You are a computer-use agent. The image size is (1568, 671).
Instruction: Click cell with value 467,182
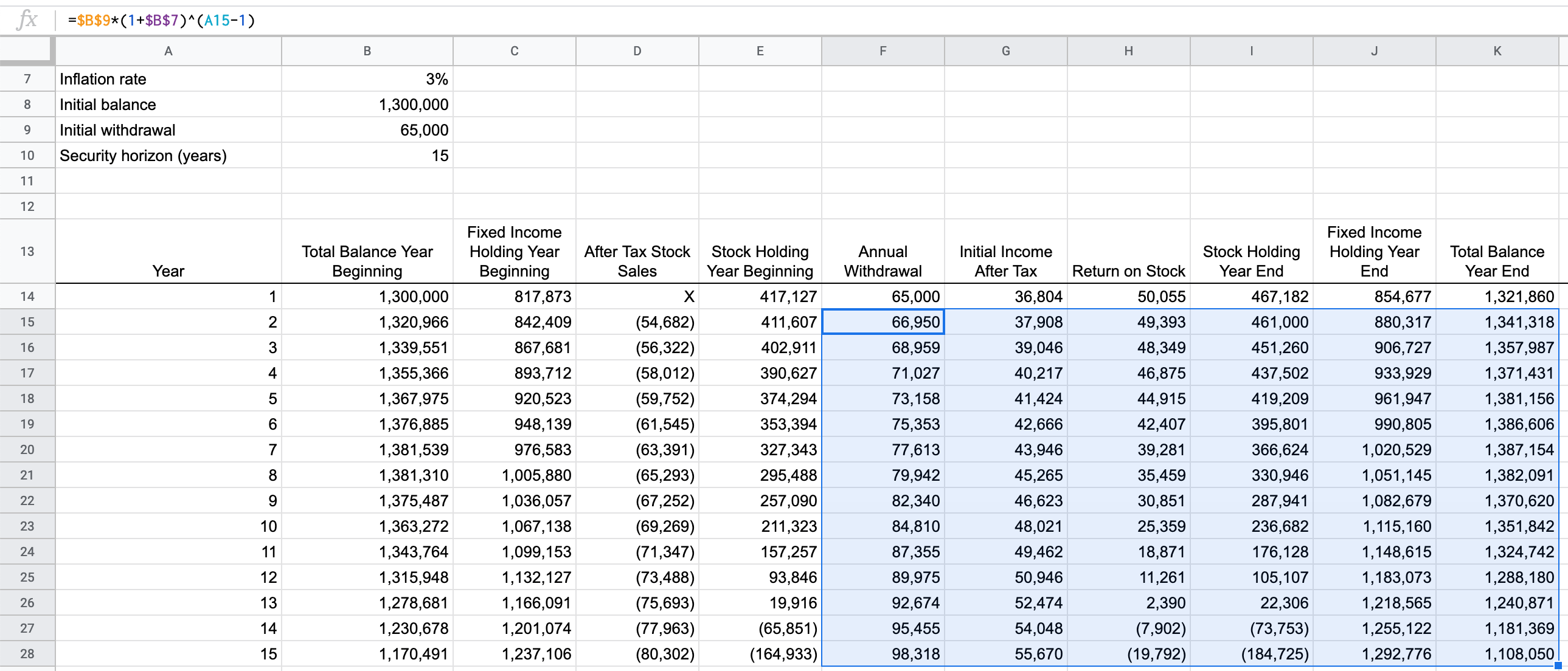pyautogui.click(x=1252, y=296)
